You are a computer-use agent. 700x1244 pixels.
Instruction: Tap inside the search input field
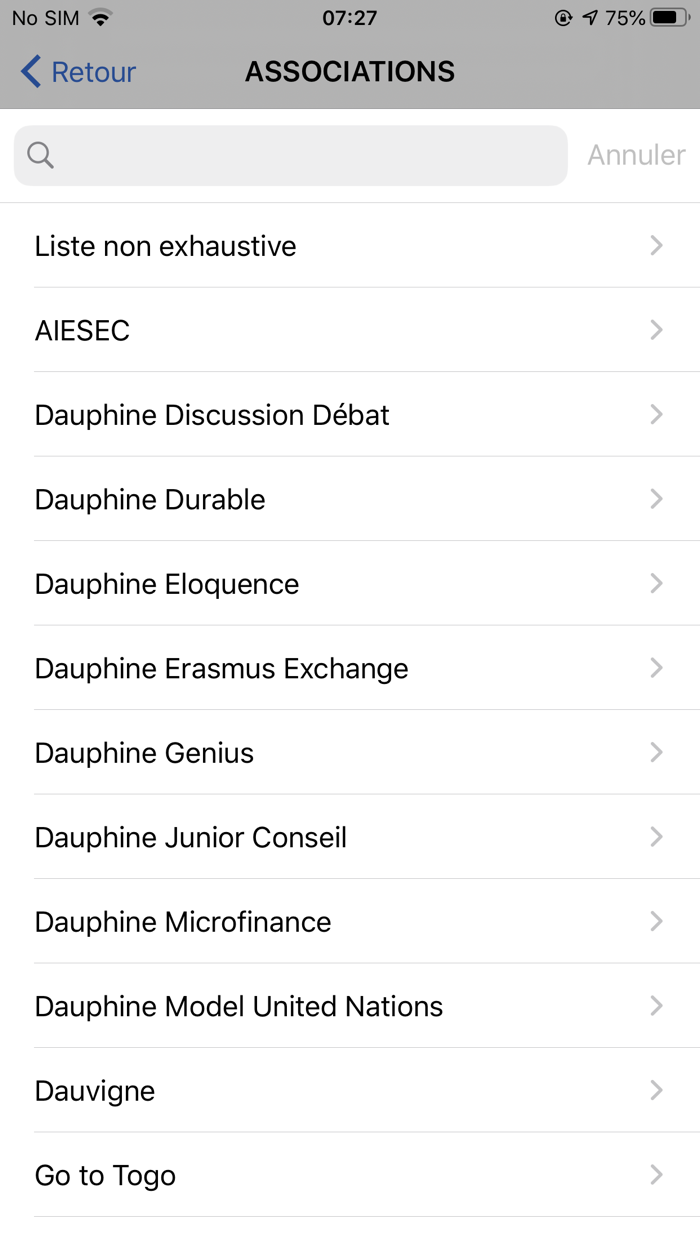pyautogui.click(x=290, y=155)
